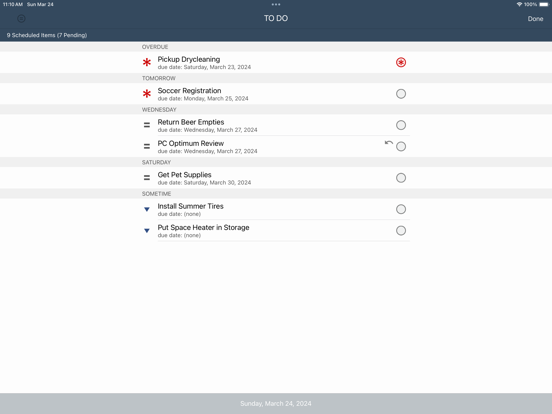This screenshot has height=414, width=552.
Task: Open the PC Optimum Review item
Action: [x=276, y=146]
